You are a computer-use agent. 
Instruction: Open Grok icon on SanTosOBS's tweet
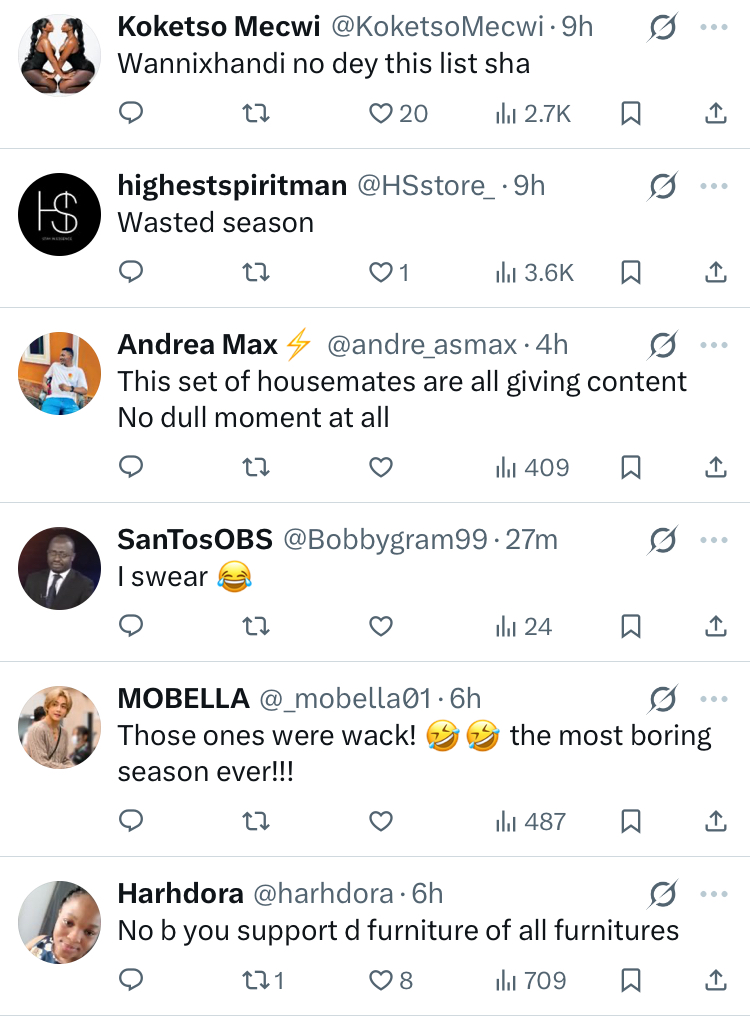662,540
